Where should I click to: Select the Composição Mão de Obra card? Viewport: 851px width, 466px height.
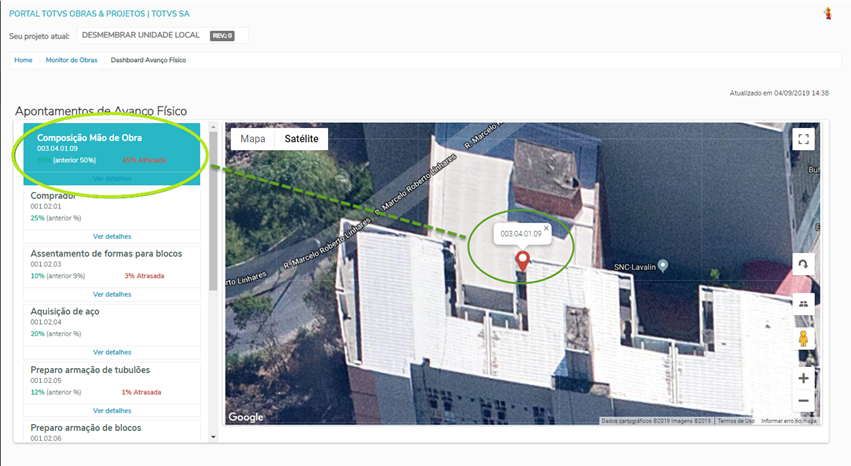tap(112, 154)
